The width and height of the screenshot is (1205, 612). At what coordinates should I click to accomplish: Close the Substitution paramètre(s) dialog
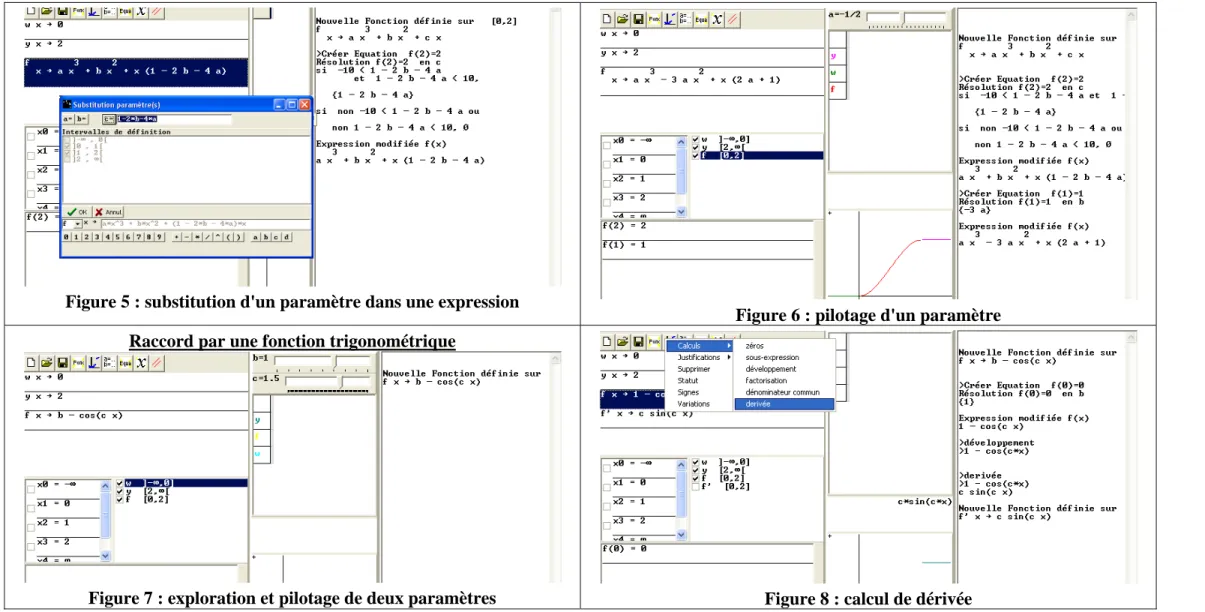[305, 104]
